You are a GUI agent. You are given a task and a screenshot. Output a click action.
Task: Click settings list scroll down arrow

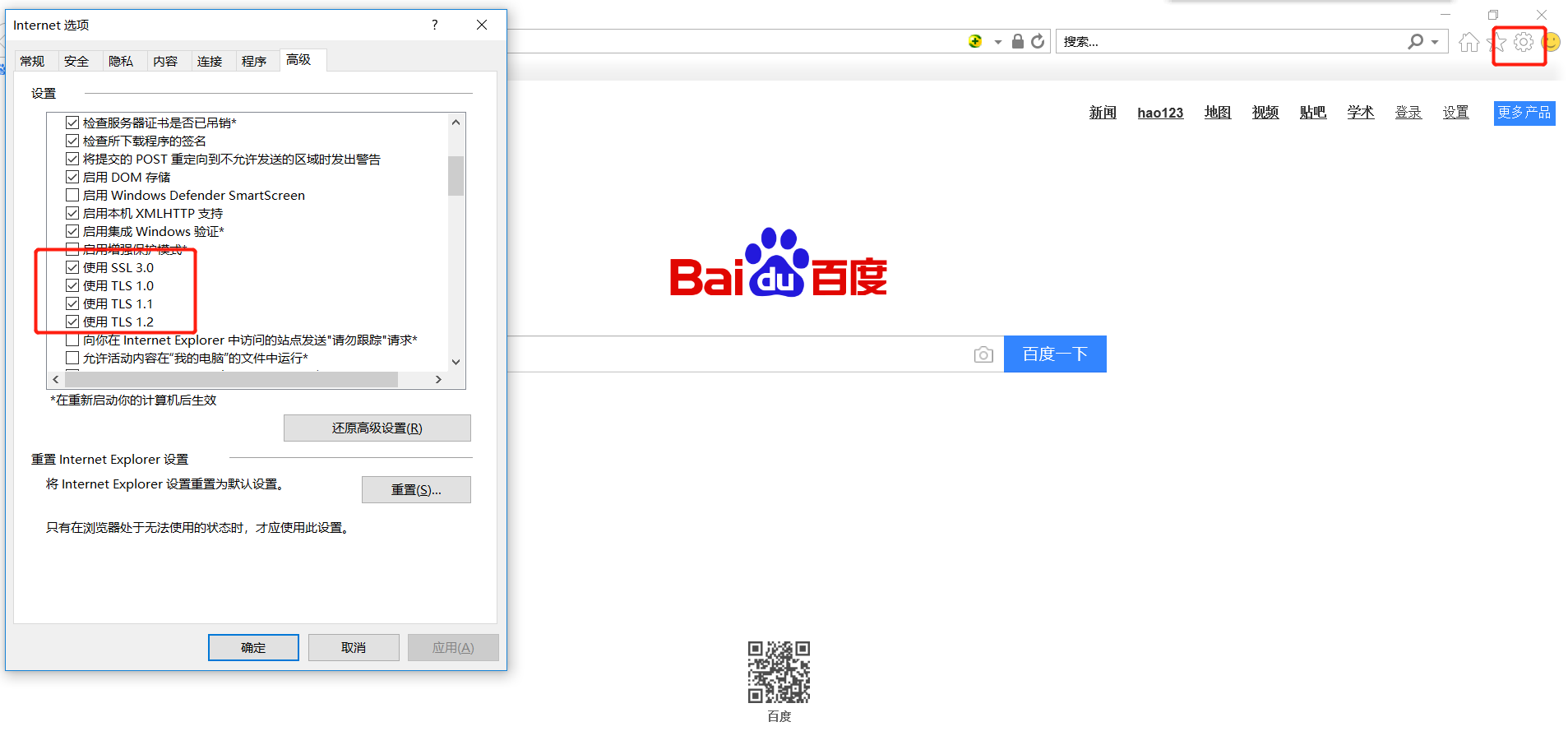pos(456,362)
